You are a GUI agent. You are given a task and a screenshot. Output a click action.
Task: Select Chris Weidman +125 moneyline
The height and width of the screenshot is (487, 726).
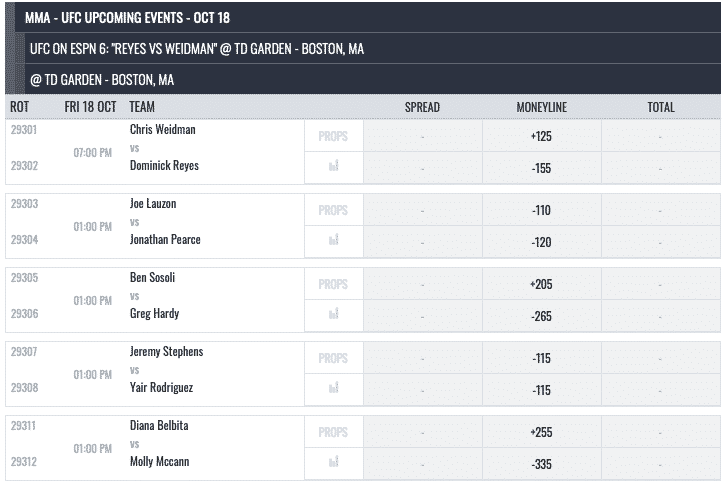click(x=542, y=136)
